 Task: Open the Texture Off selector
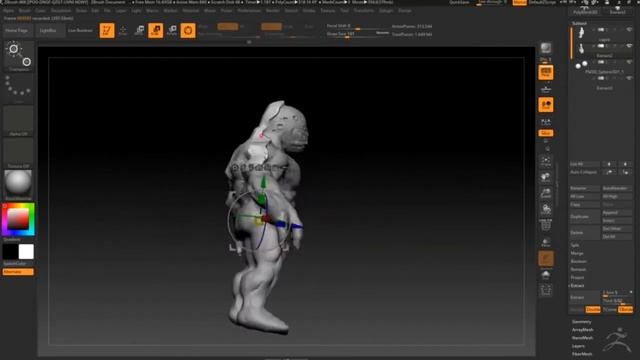click(18, 153)
